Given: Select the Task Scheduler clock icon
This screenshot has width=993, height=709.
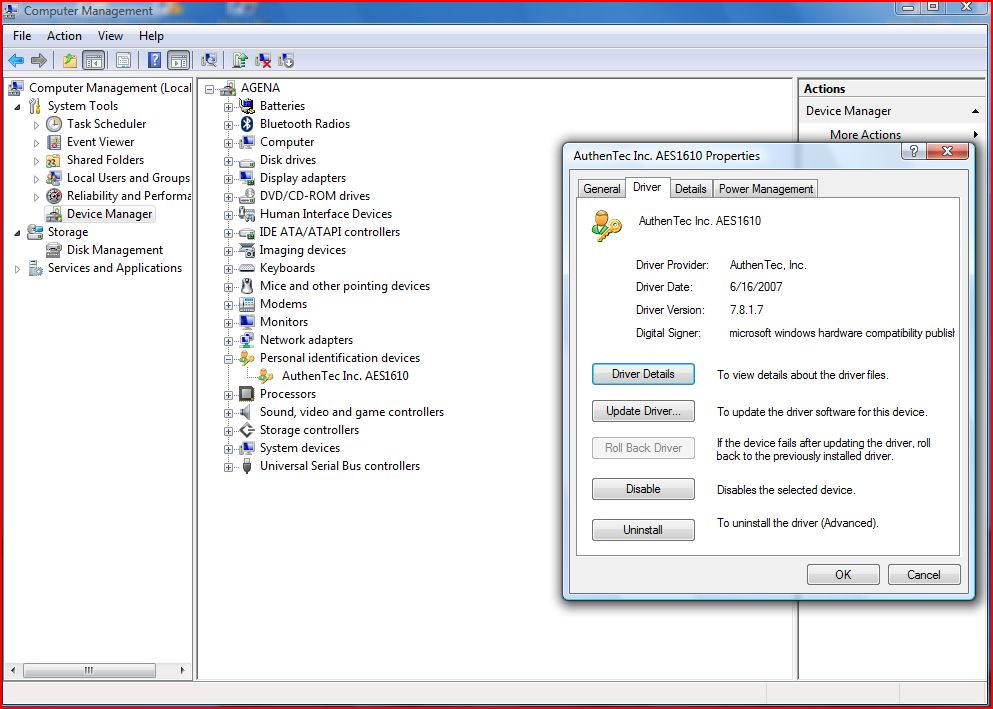Looking at the screenshot, I should click(x=54, y=124).
